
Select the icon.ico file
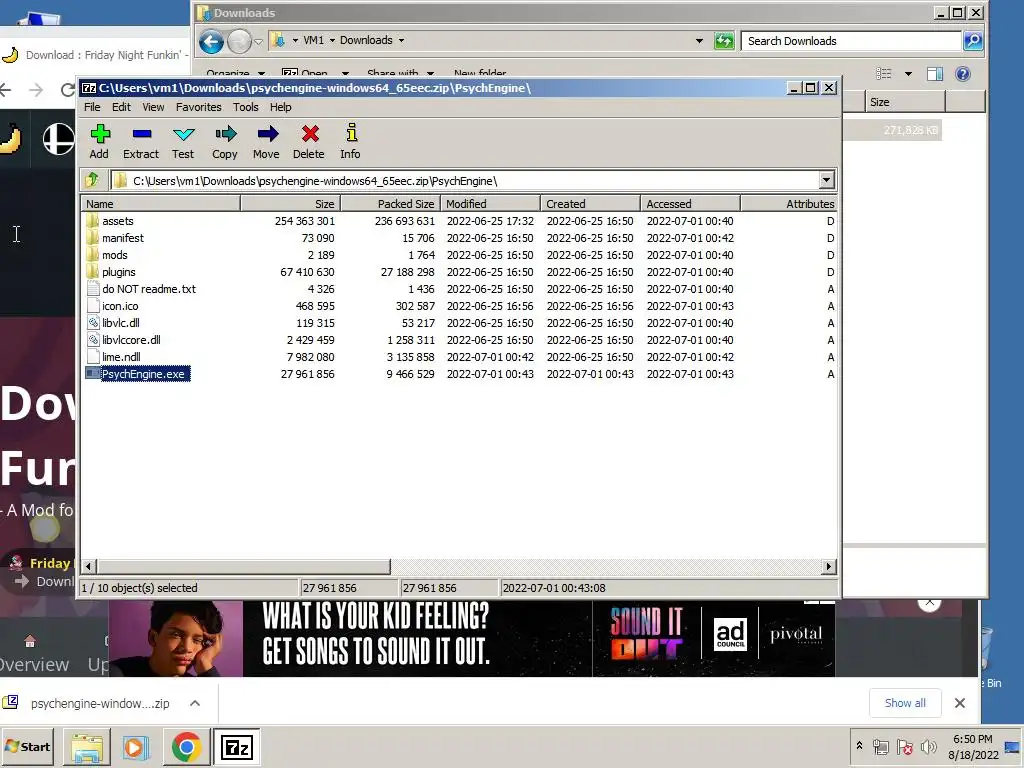coord(120,306)
